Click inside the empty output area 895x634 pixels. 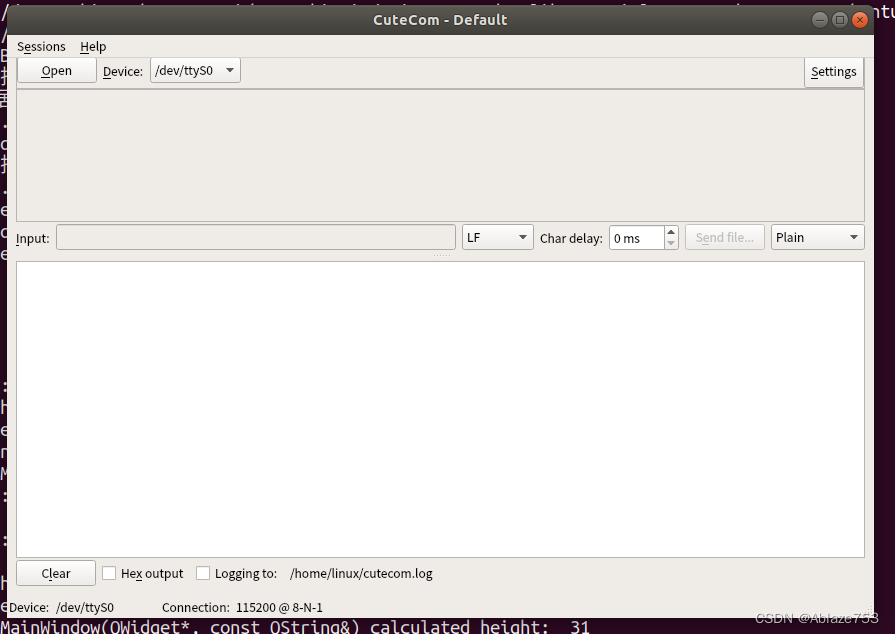click(x=440, y=408)
